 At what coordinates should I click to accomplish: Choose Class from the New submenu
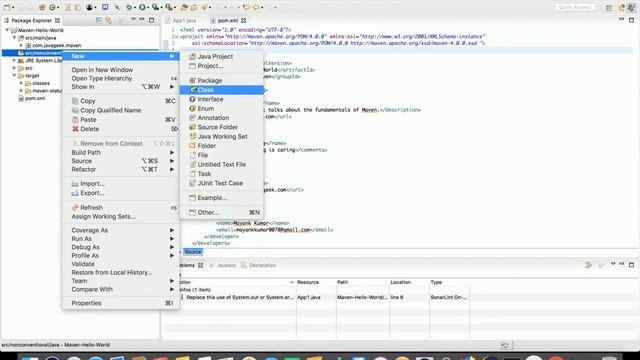pyautogui.click(x=222, y=90)
